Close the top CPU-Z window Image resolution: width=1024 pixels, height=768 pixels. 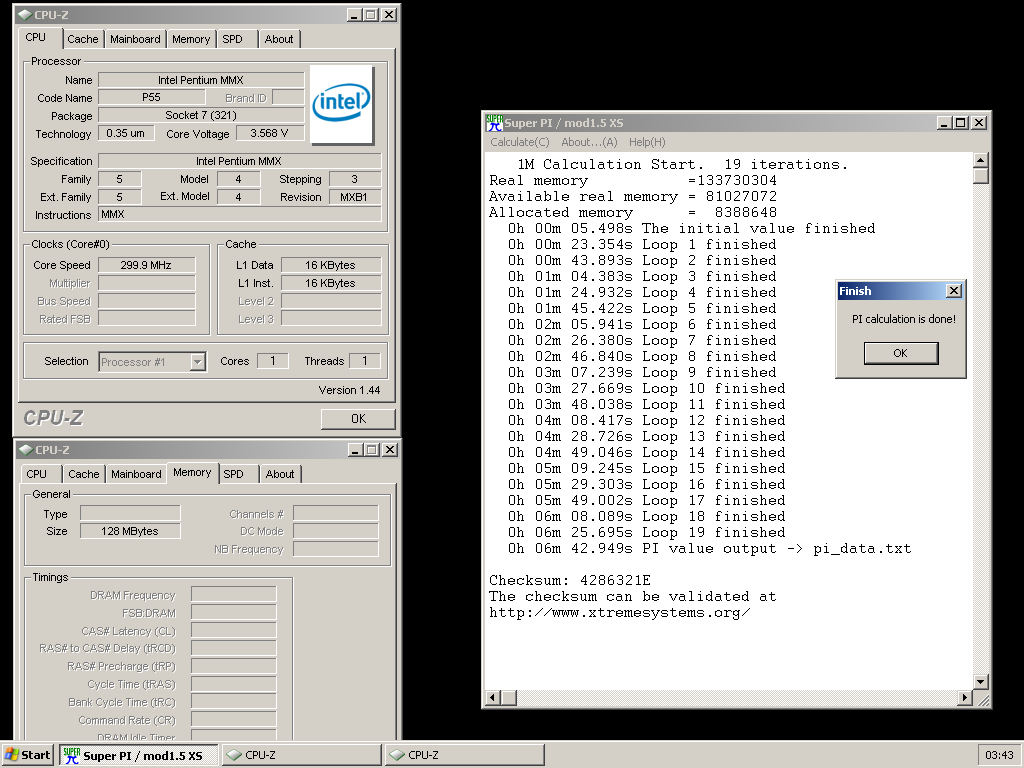(x=389, y=14)
